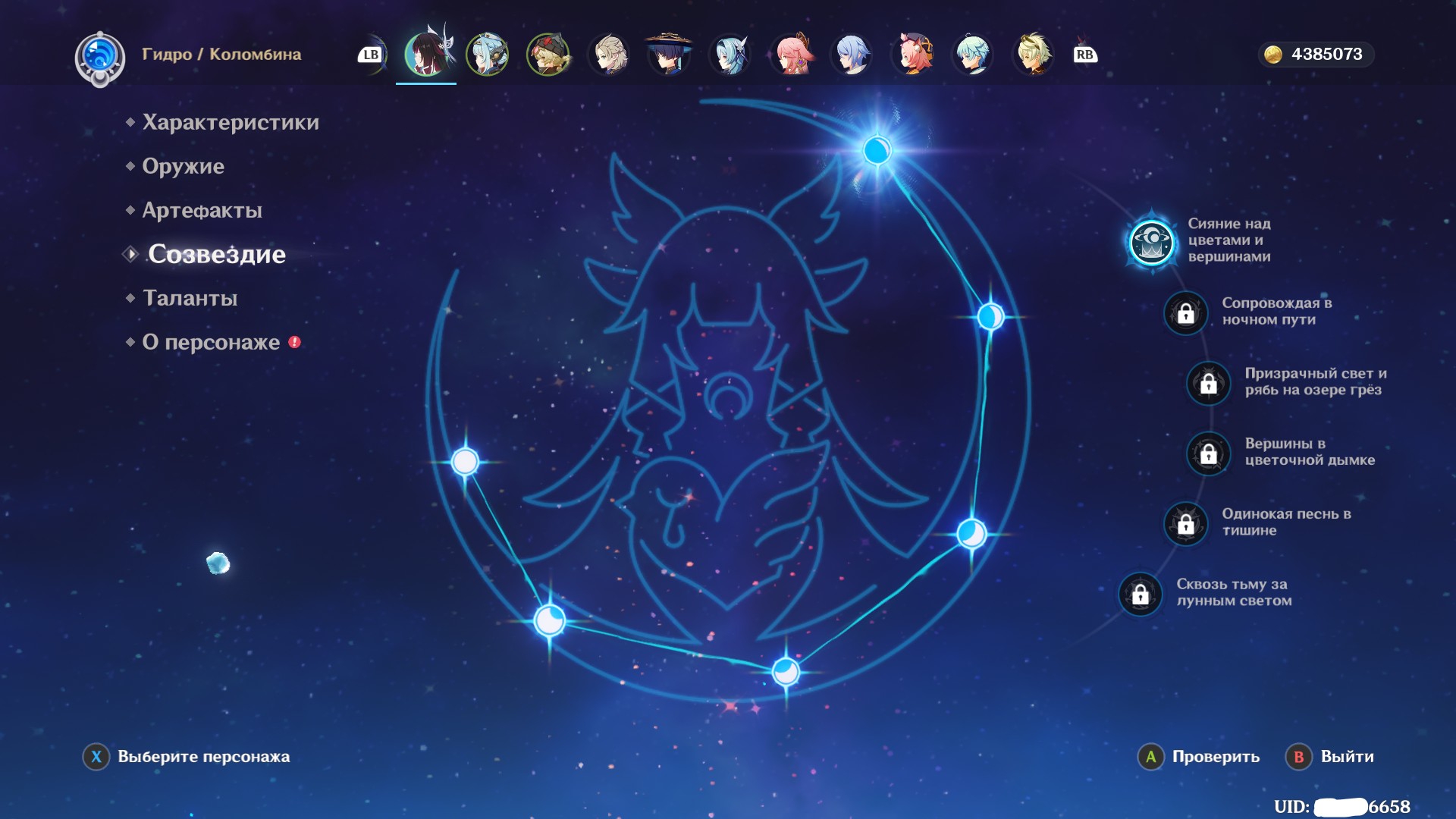Select locked 'Сквозь тьму за лунным светом' icon

1141,595
